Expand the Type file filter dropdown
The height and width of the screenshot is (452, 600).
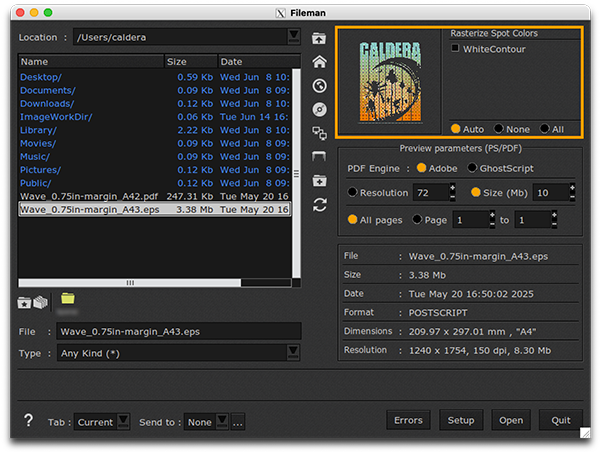293,352
